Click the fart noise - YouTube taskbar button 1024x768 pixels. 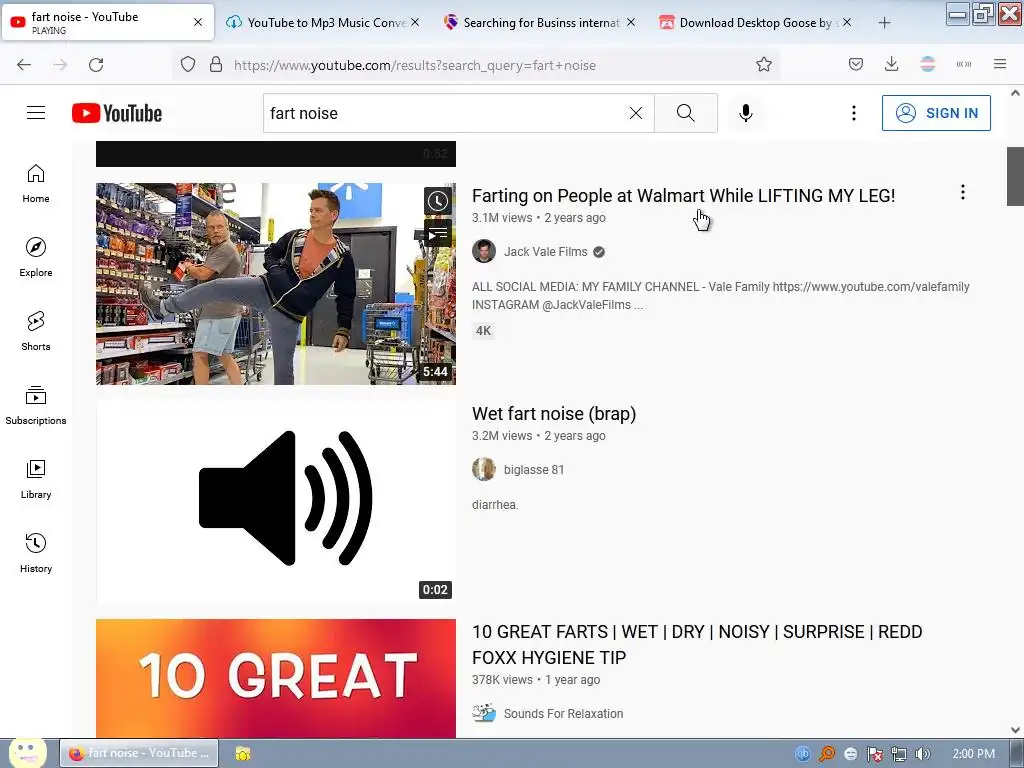tap(139, 753)
